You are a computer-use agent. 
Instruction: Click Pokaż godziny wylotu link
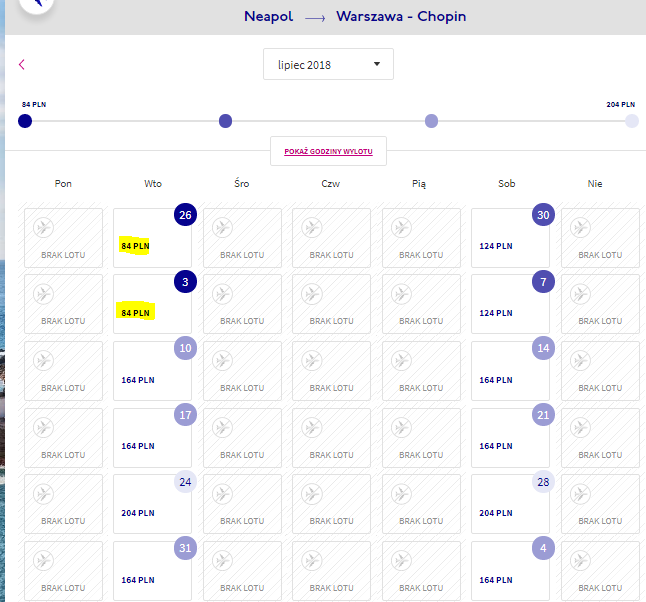pos(328,151)
